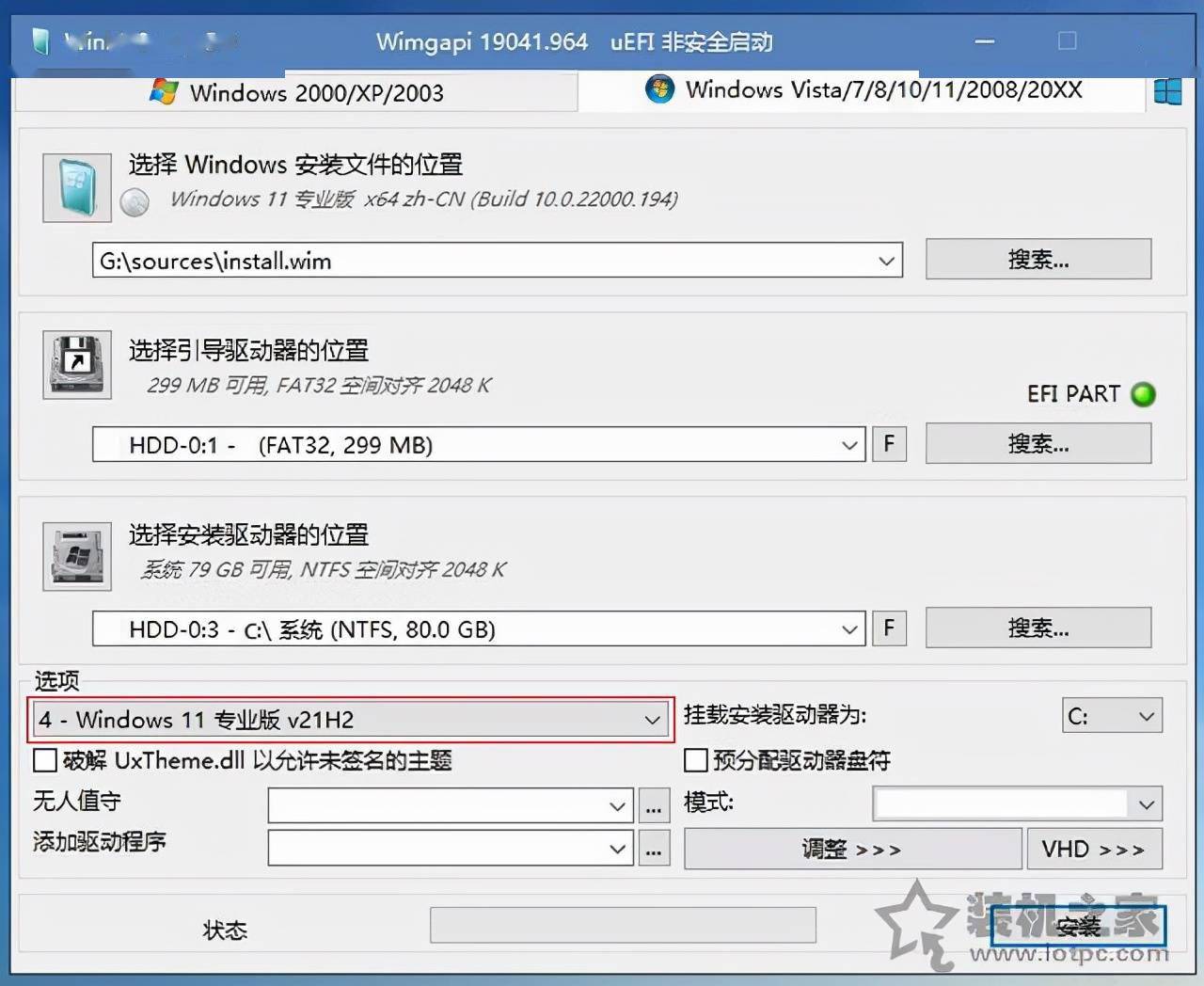
Task: Click the F format button for install drive
Action: coord(890,628)
